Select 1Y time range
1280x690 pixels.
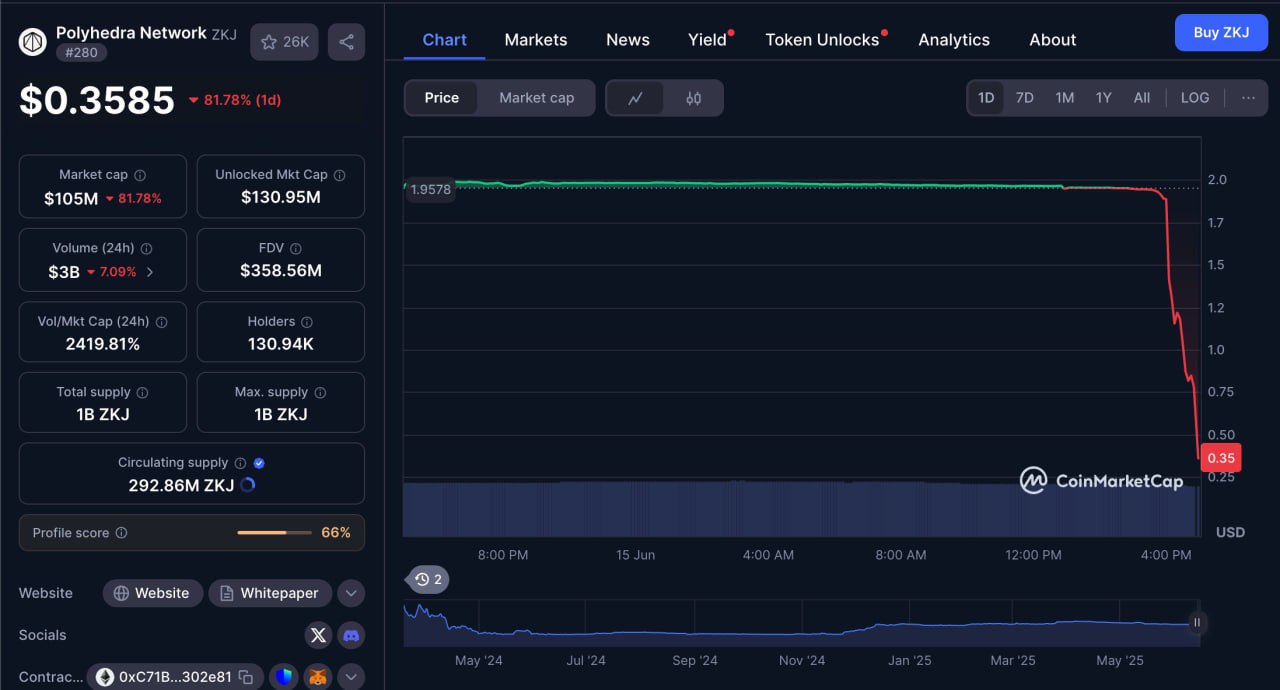pos(1103,98)
